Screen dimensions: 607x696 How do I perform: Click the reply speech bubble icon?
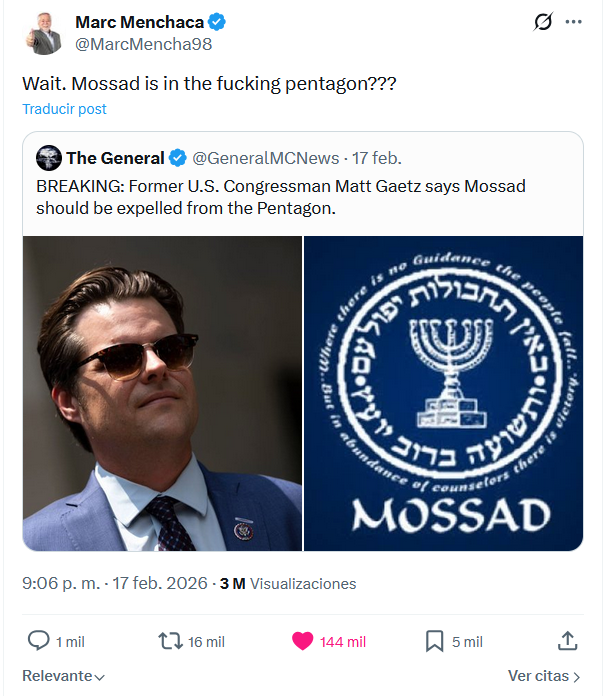click(38, 641)
